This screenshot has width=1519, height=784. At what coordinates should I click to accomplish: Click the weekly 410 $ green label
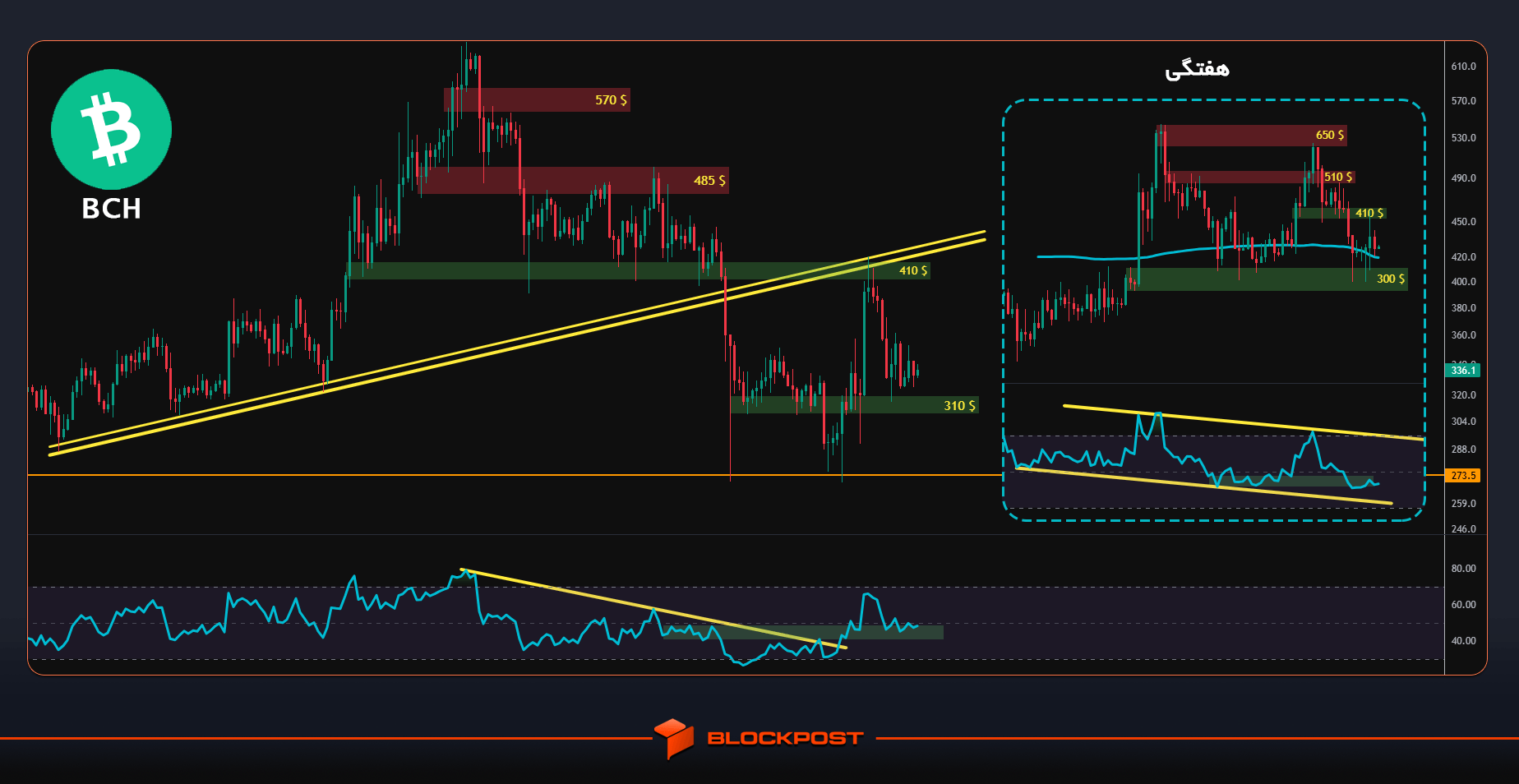tap(1369, 213)
